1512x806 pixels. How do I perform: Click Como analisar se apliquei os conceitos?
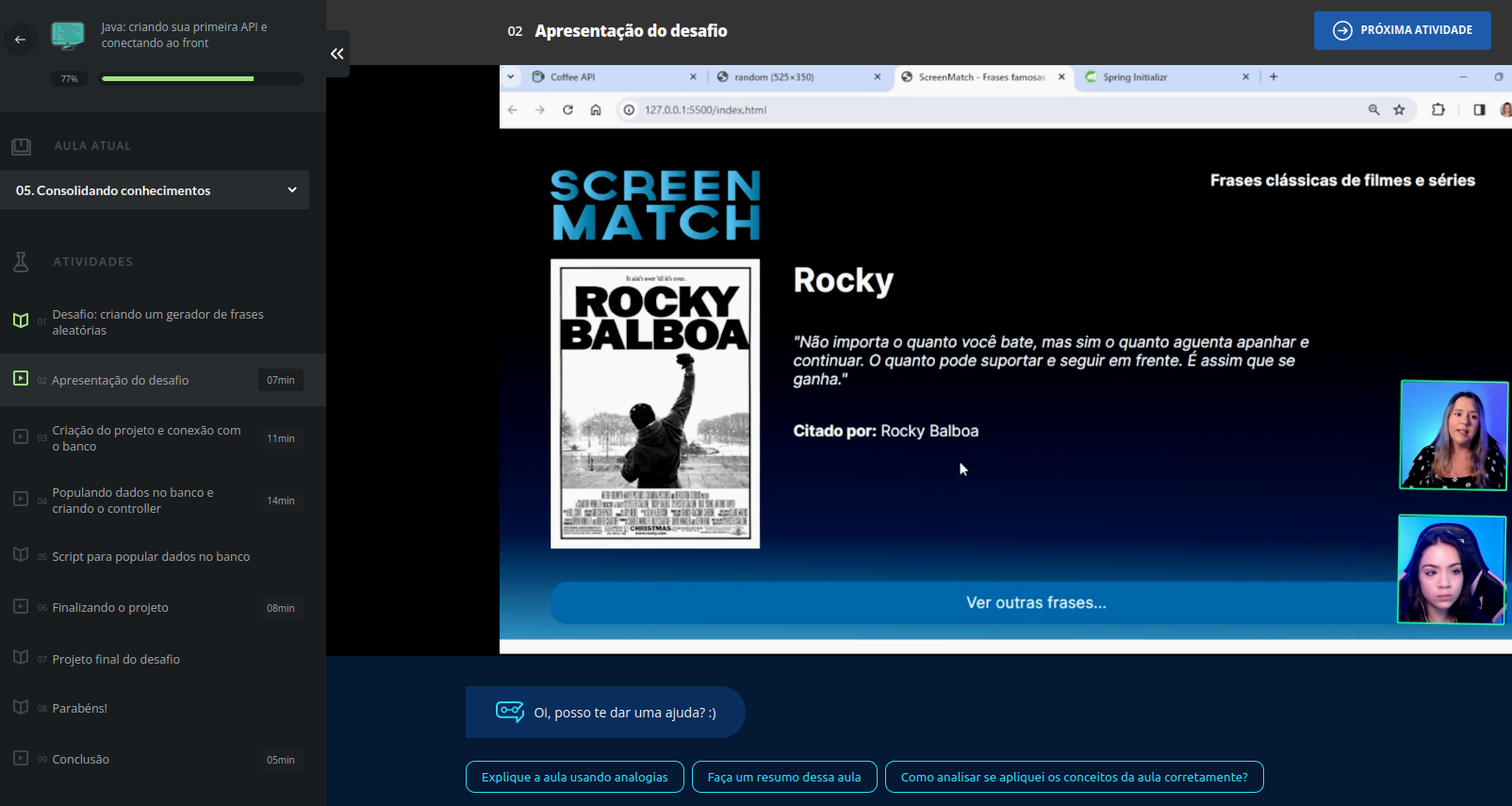(1074, 777)
